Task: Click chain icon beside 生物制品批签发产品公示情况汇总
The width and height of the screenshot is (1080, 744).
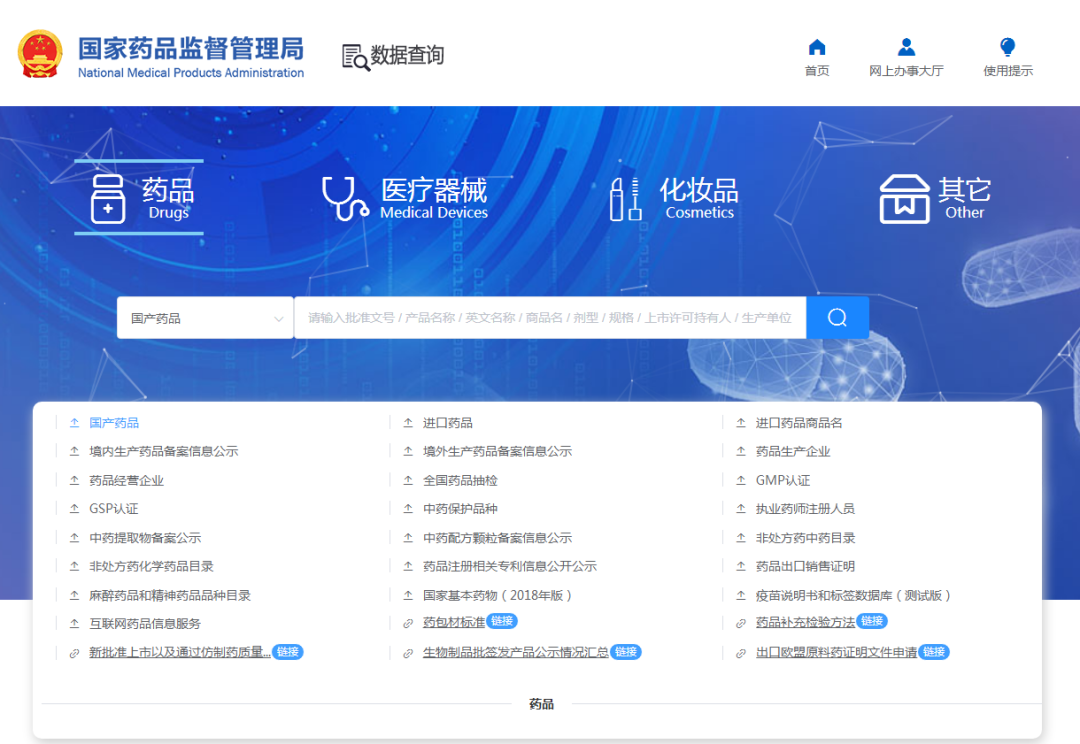Action: click(408, 653)
